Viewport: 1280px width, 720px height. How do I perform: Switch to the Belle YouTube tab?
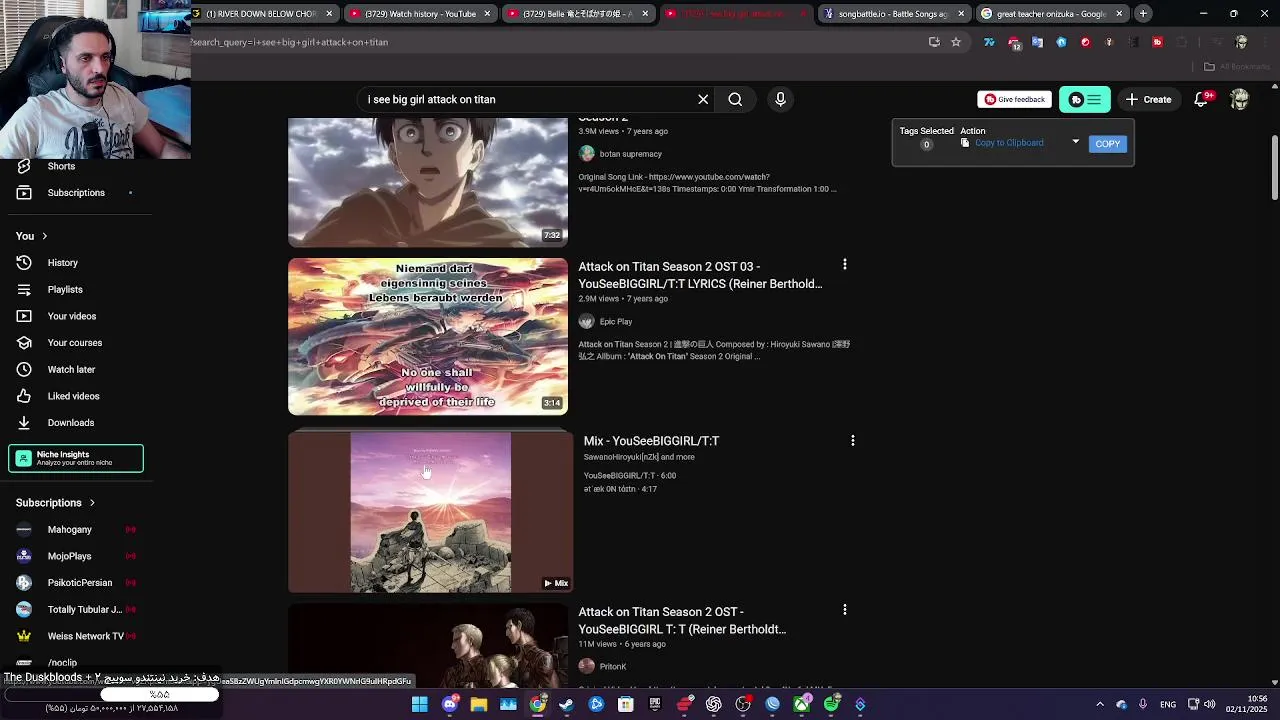point(578,14)
